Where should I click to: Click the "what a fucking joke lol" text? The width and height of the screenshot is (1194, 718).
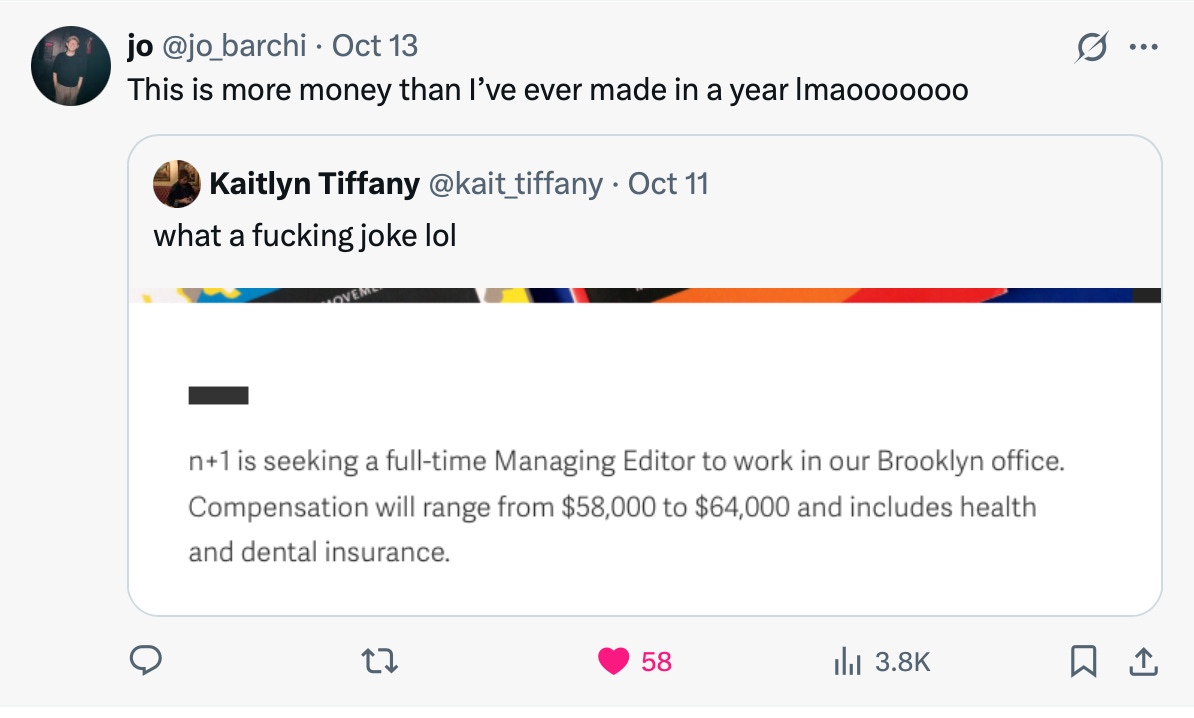coord(304,235)
